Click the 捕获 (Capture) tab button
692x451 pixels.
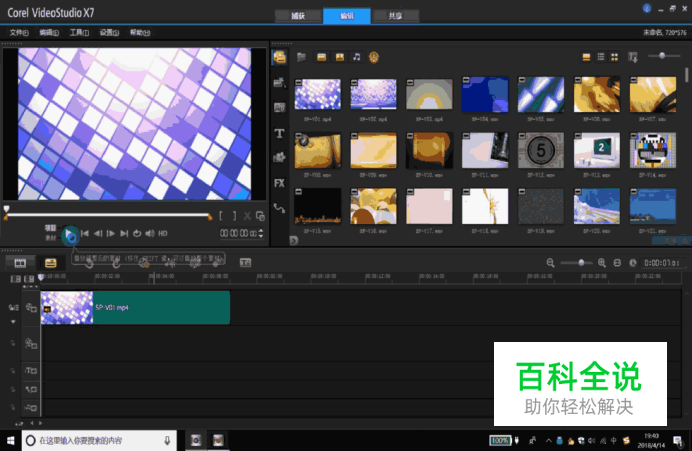coord(297,16)
